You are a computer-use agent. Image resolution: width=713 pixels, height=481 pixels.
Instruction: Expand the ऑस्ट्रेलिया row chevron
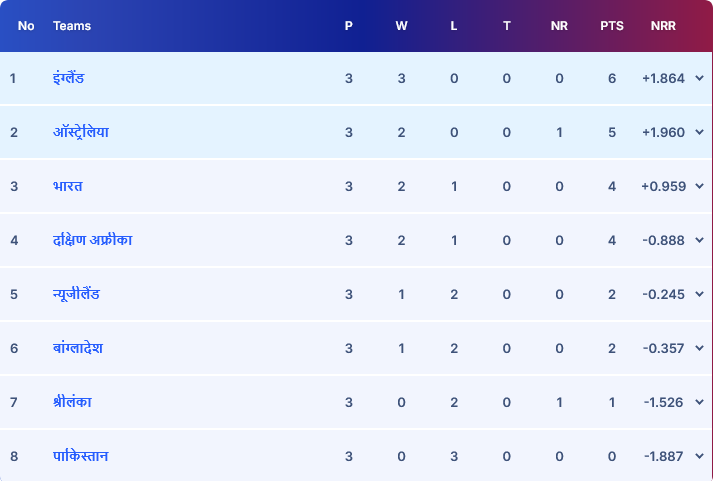click(x=698, y=132)
